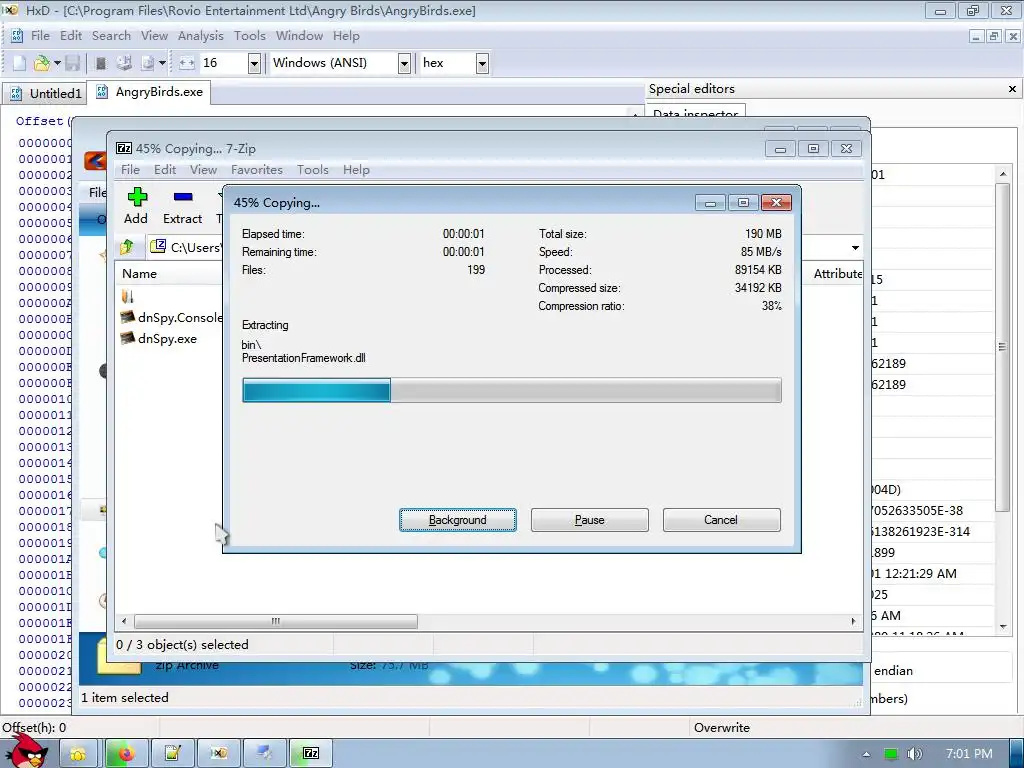Click the Pause button in copy dialog
The width and height of the screenshot is (1024, 768).
pos(590,520)
